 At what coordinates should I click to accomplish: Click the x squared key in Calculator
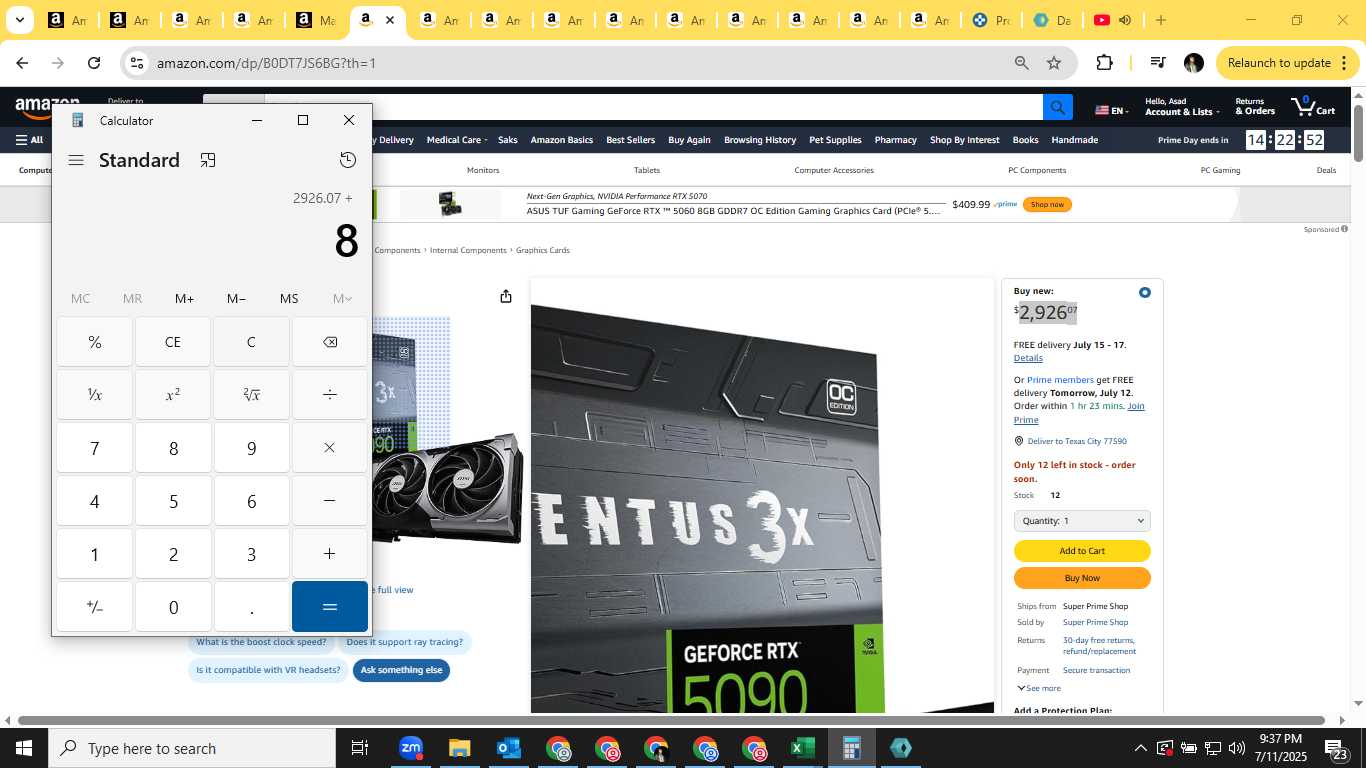[x=173, y=395]
